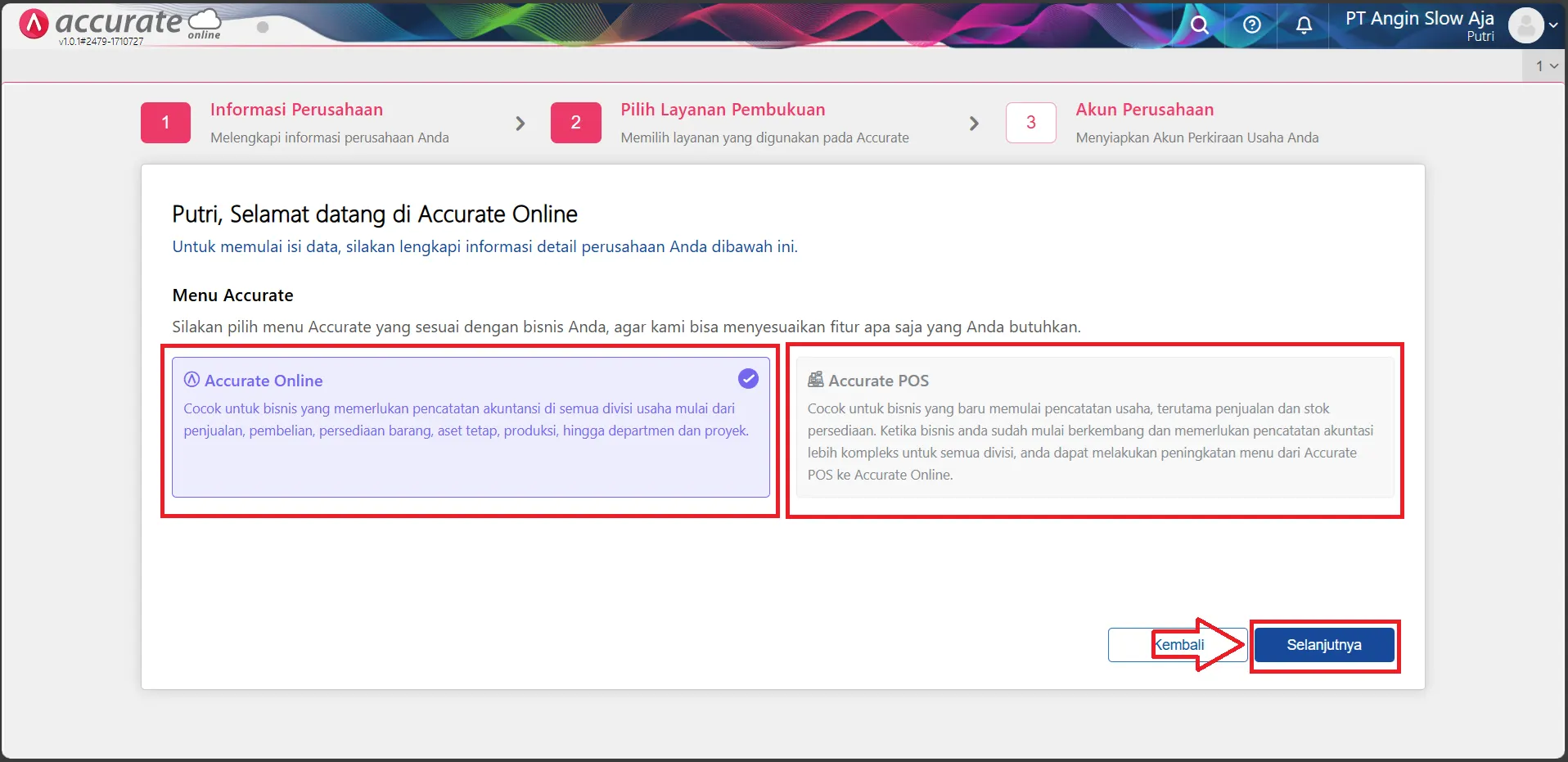
Task: Click the Kembali button
Action: pyautogui.click(x=1178, y=645)
